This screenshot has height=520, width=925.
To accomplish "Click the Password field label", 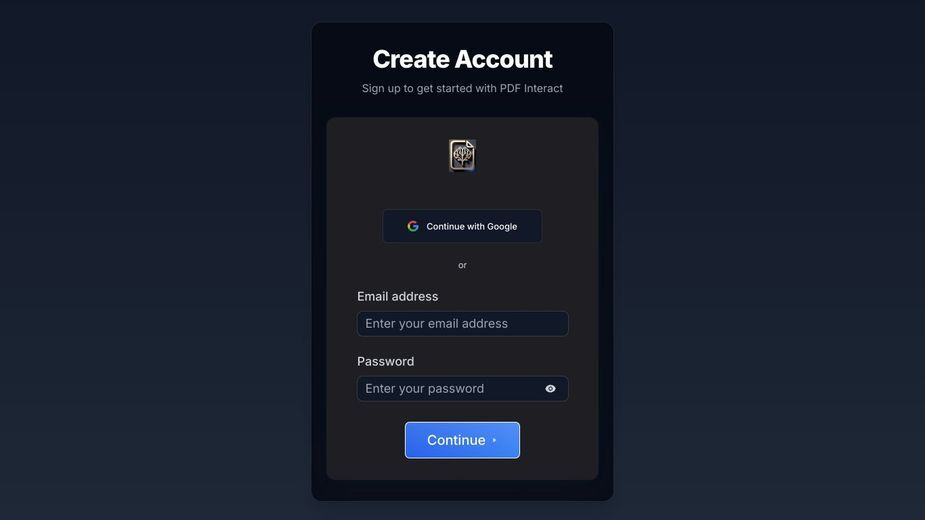I will coord(385,361).
